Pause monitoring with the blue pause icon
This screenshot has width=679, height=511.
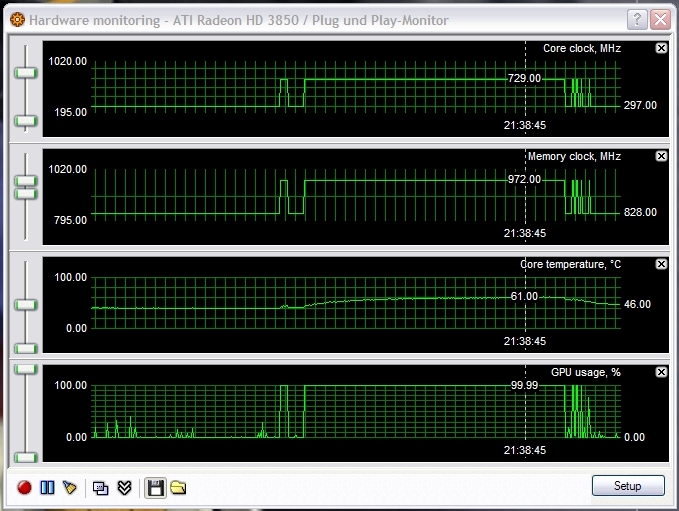coord(47,488)
